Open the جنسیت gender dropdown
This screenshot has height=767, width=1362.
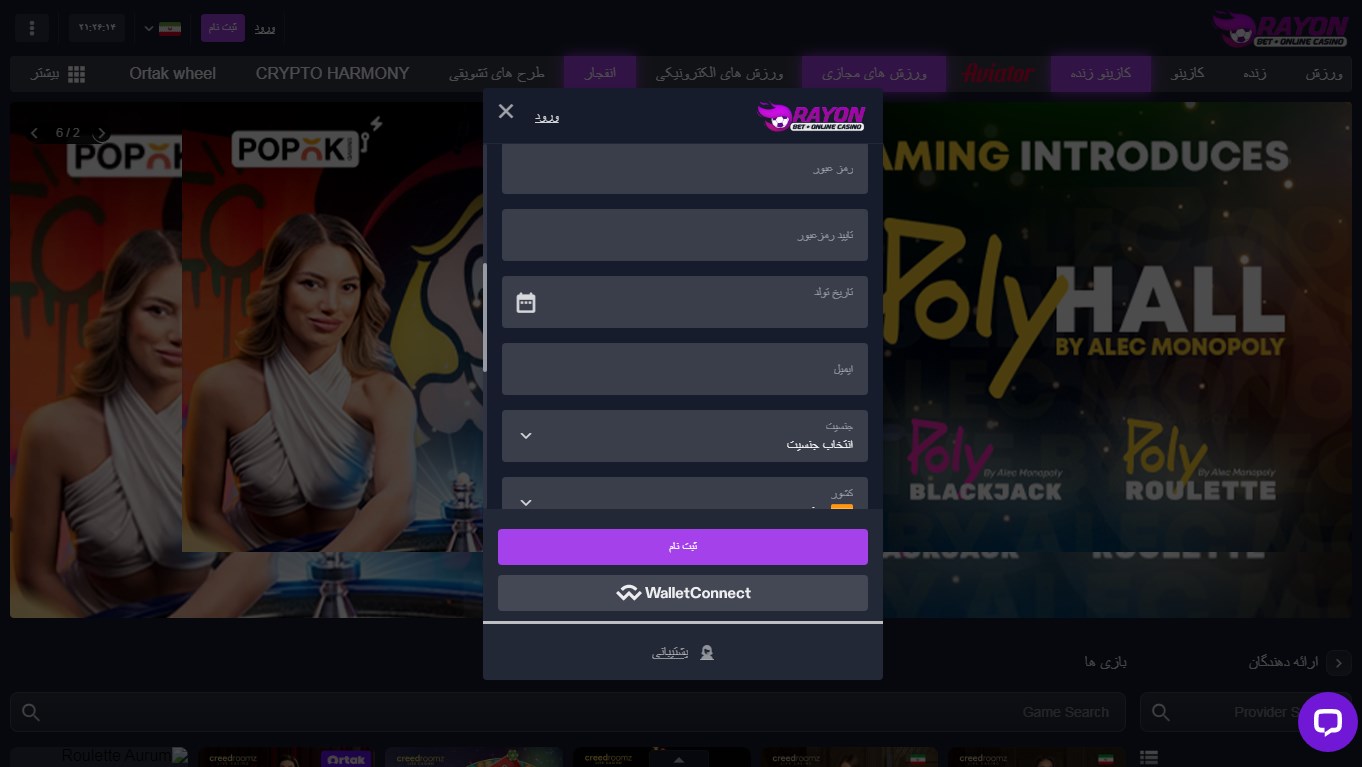tap(685, 436)
